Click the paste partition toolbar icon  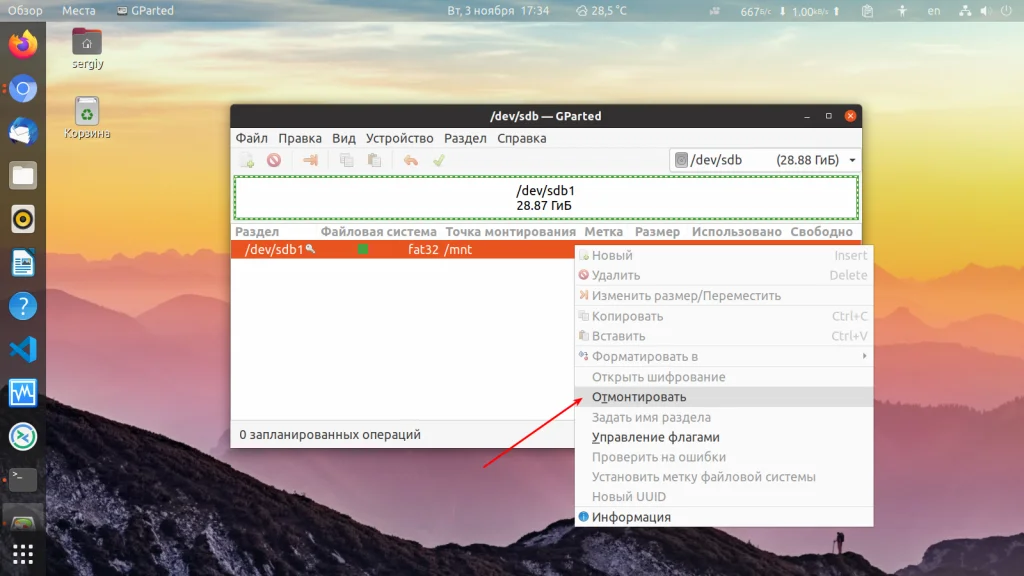pyautogui.click(x=374, y=160)
